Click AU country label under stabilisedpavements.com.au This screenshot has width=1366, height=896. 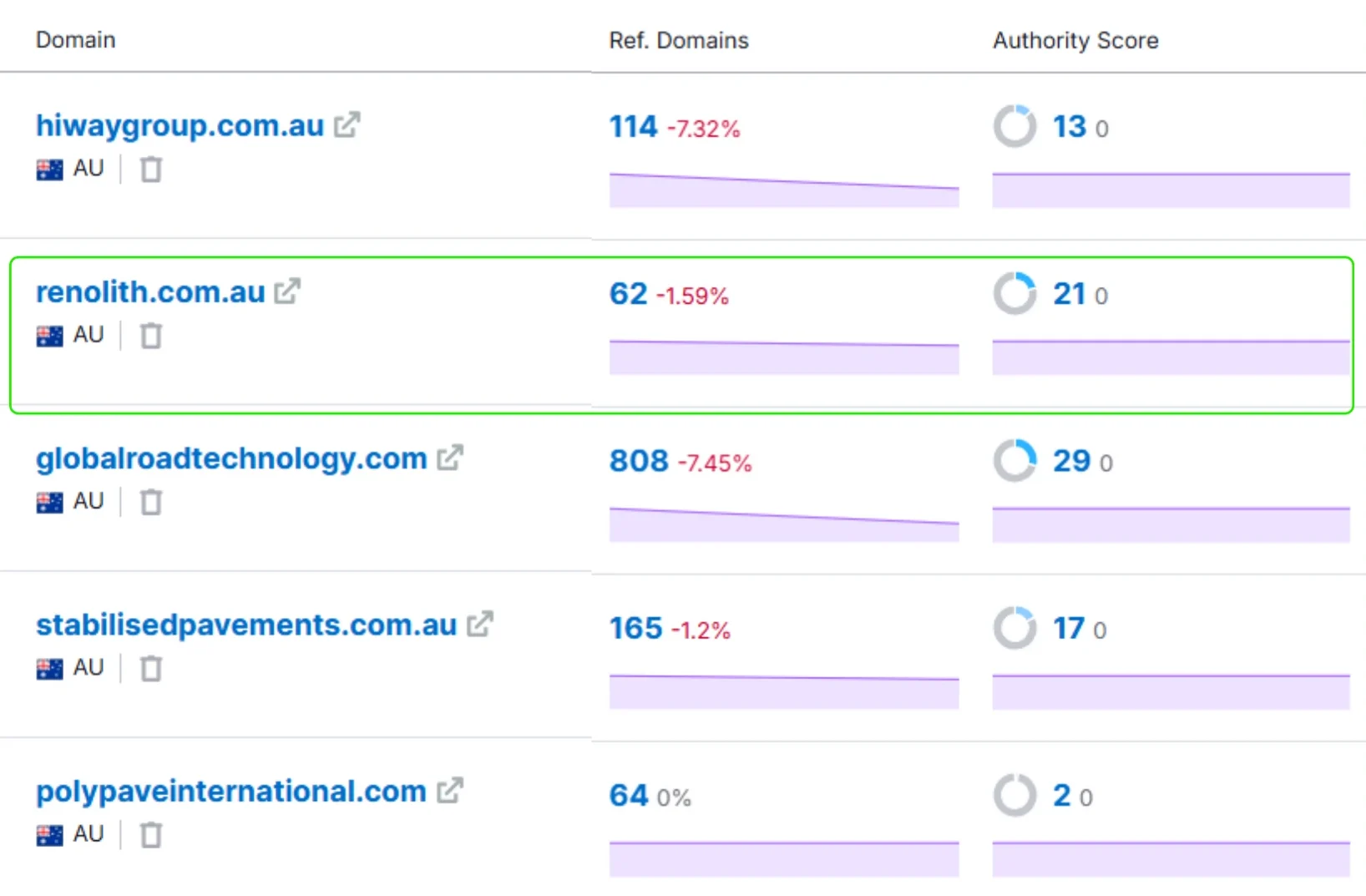point(89,668)
